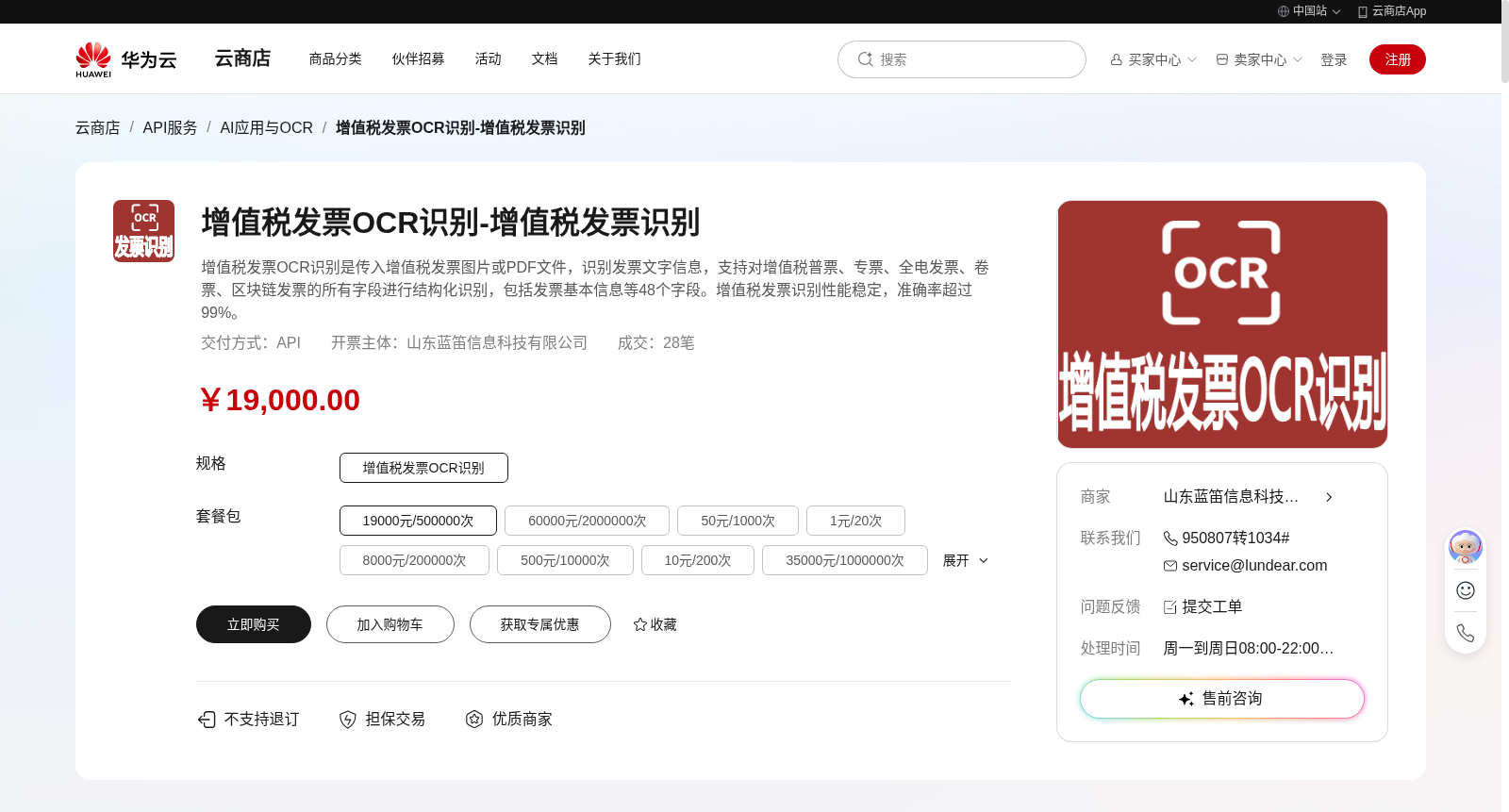Click the 登录 link

(1334, 59)
